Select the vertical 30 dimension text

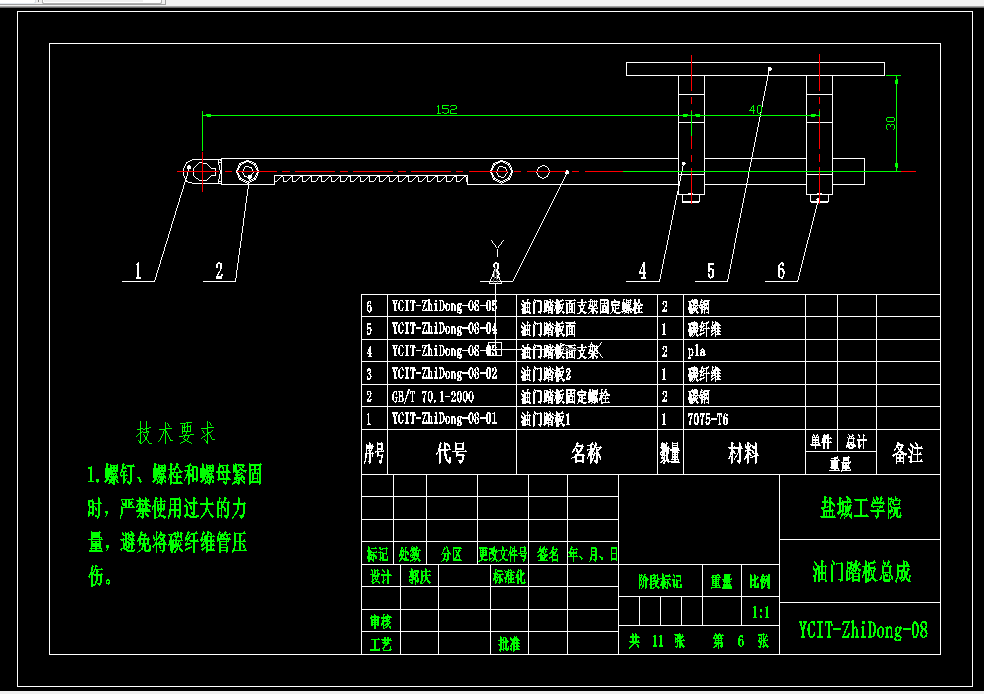click(890, 123)
